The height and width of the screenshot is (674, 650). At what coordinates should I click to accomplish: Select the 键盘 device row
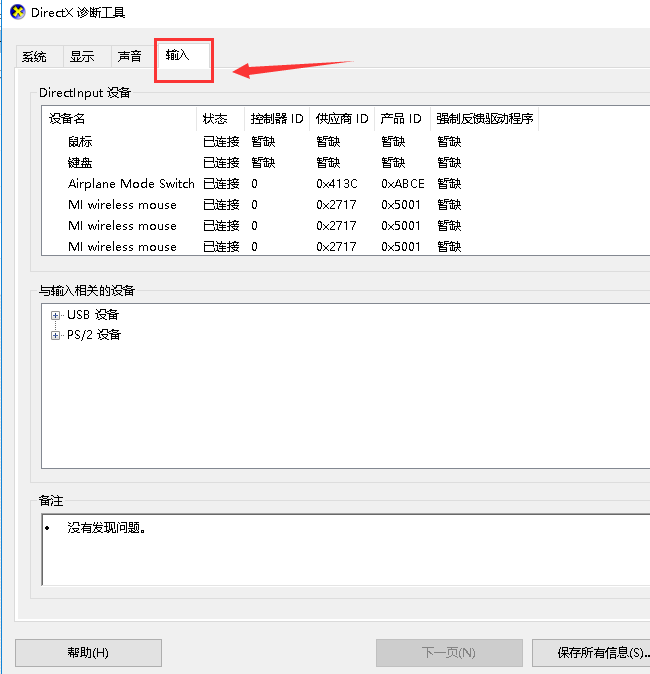(80, 163)
